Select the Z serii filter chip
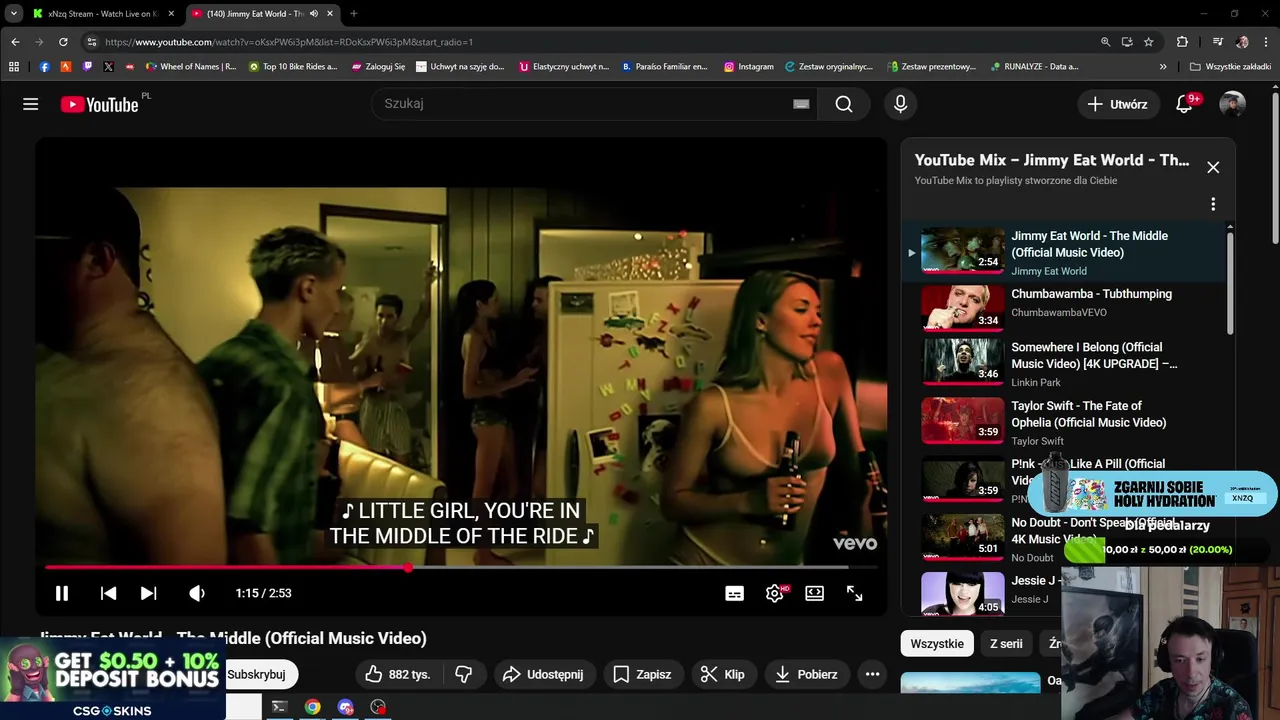1280x720 pixels. (1006, 644)
